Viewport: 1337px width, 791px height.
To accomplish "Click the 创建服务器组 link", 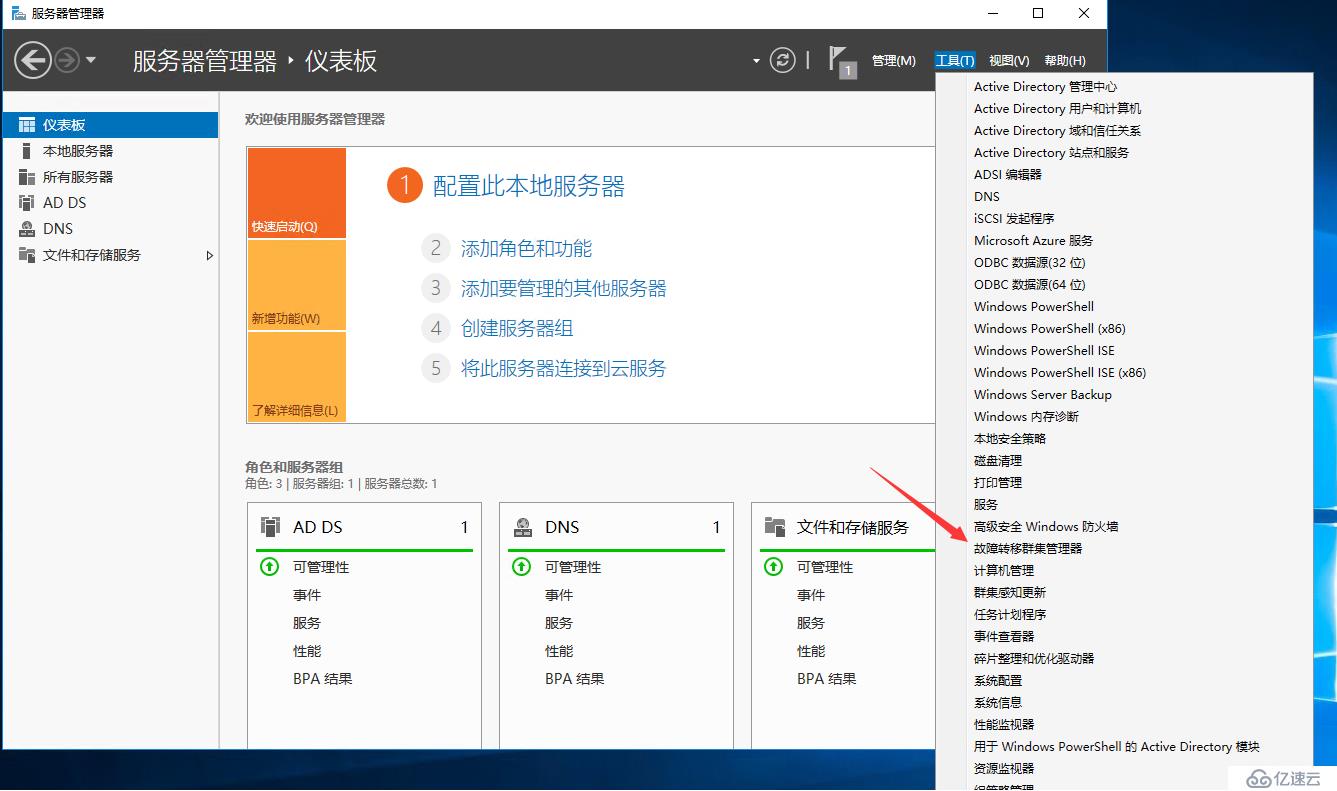I will point(516,328).
